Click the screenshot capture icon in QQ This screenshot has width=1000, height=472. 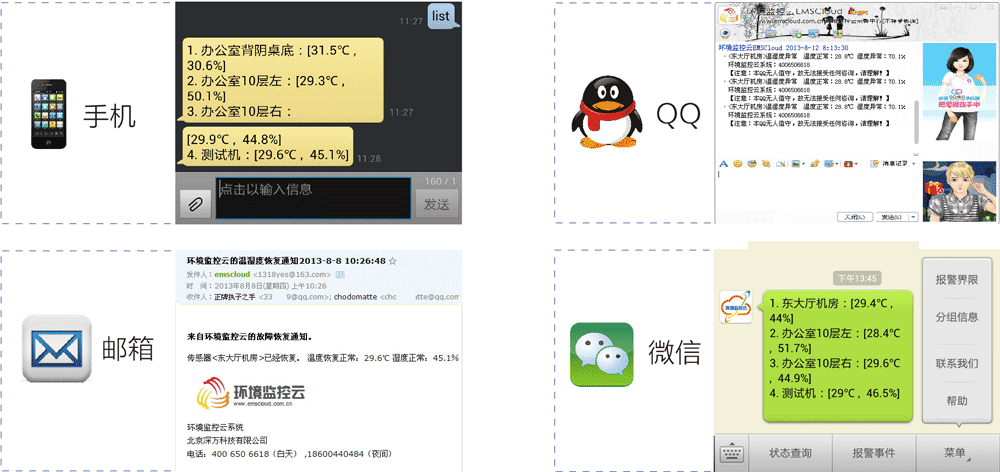[x=828, y=164]
